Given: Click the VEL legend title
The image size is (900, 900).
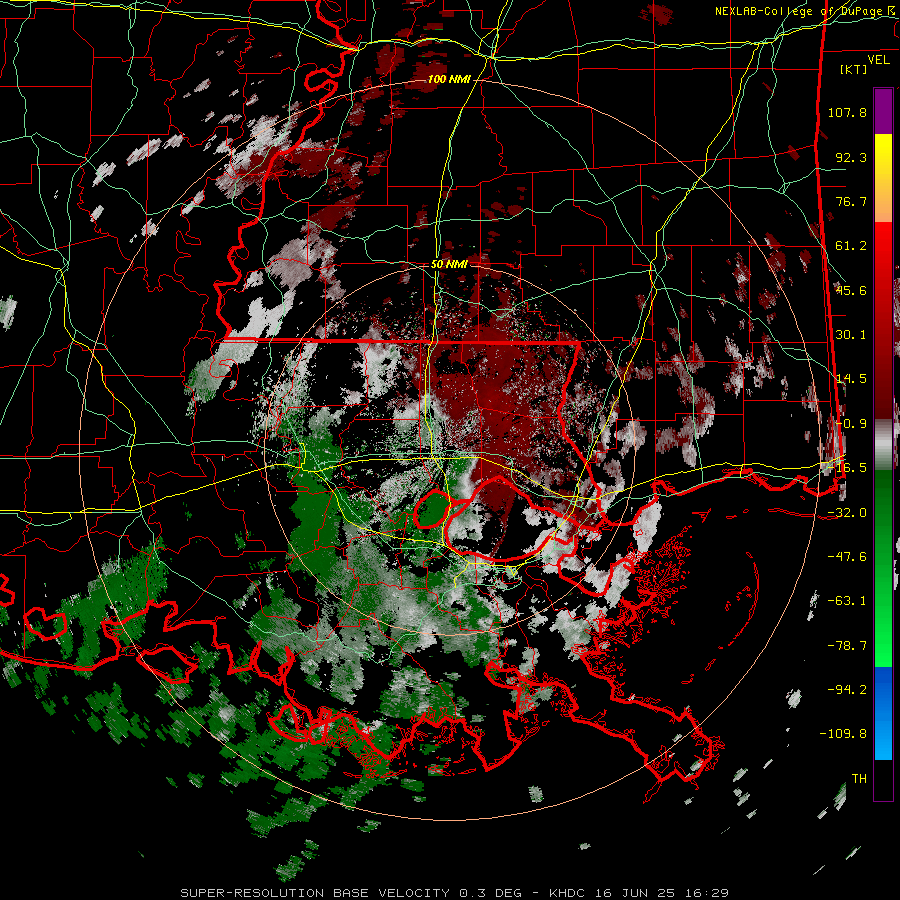Looking at the screenshot, I should click(878, 59).
